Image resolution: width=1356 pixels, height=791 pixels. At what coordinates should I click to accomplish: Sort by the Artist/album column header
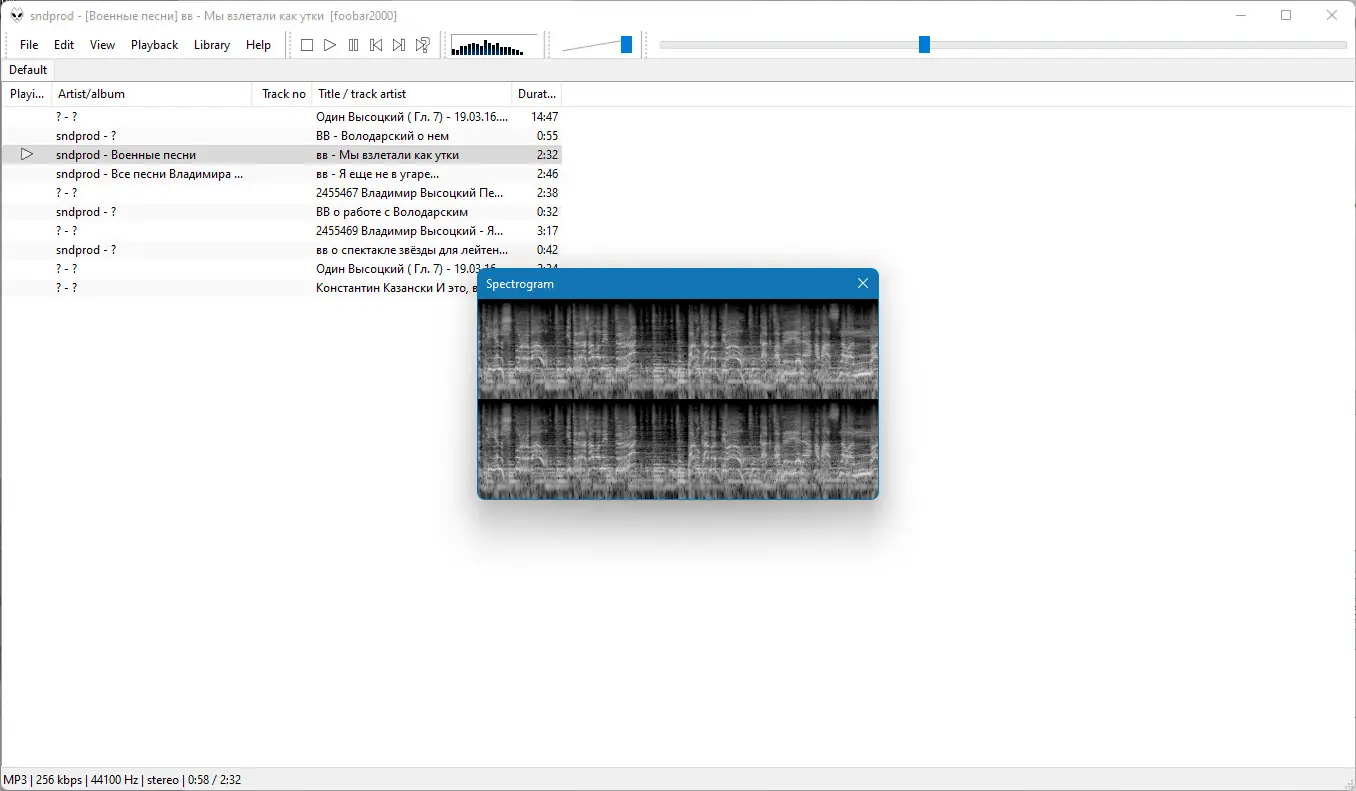point(152,94)
